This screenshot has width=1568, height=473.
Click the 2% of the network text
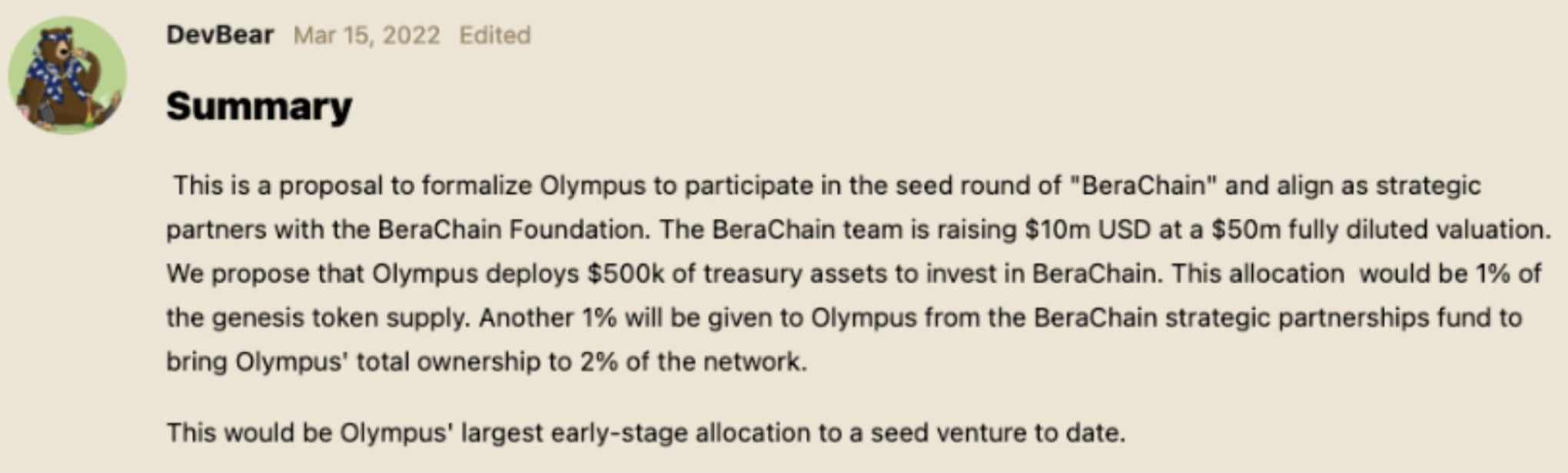coord(693,362)
